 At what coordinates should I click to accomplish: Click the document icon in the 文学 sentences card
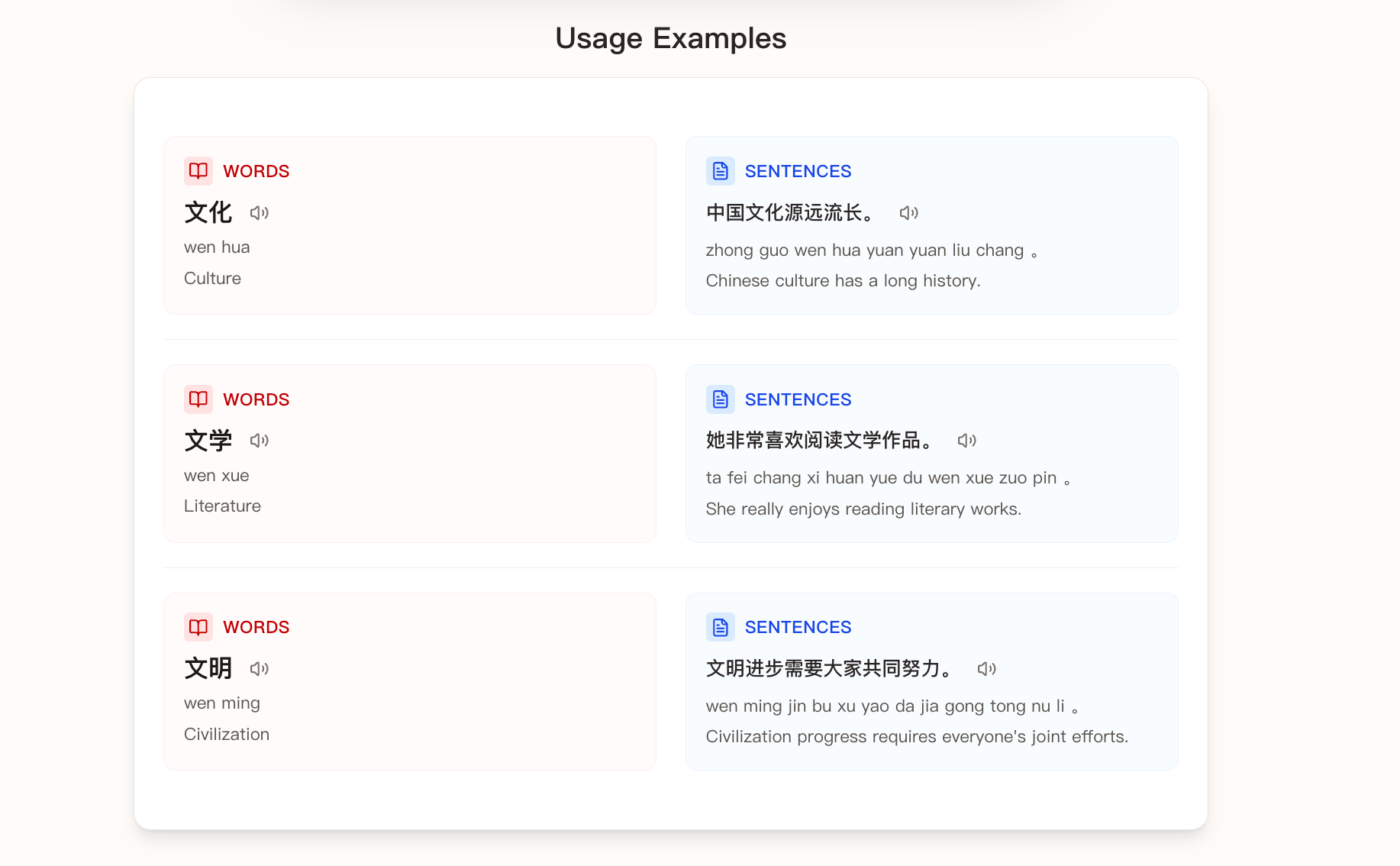719,399
